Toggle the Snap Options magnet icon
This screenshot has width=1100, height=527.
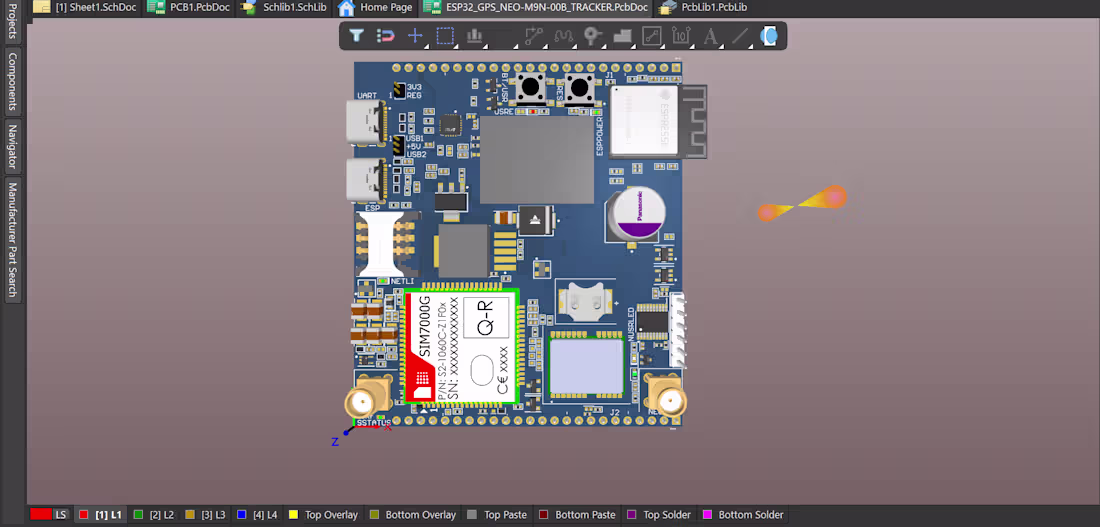point(385,35)
